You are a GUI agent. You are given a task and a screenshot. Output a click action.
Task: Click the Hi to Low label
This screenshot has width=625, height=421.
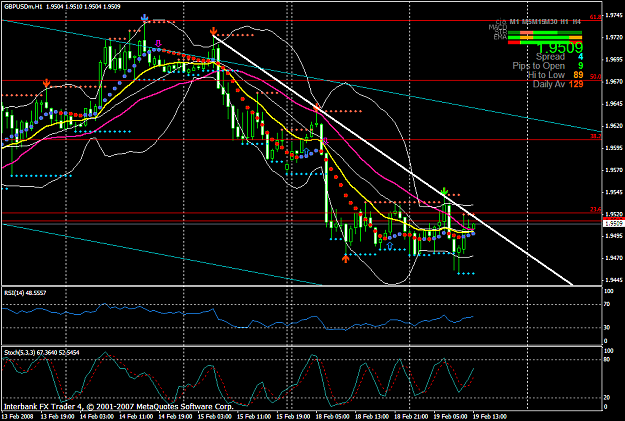pyautogui.click(x=546, y=75)
